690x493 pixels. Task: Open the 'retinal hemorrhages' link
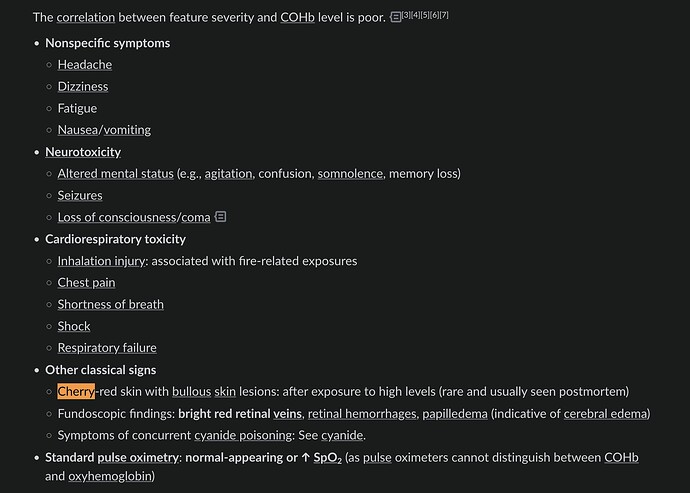[x=362, y=414]
